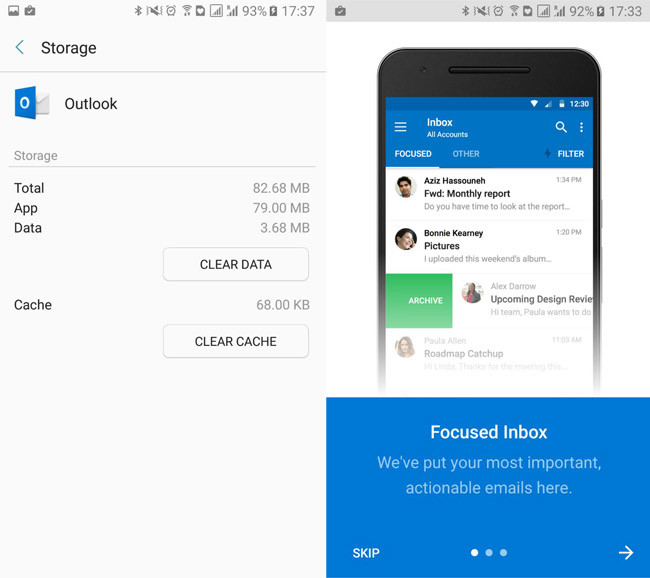Tap the picture notification icon in left status bar
The width and height of the screenshot is (650, 578).
(x=14, y=11)
